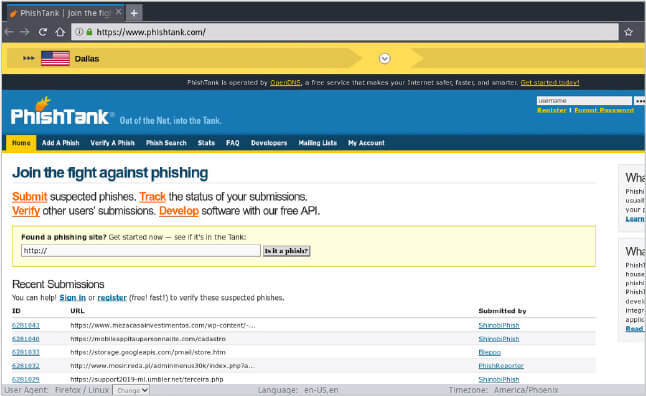
Task: Open the Home menu tab
Action: tap(21, 143)
